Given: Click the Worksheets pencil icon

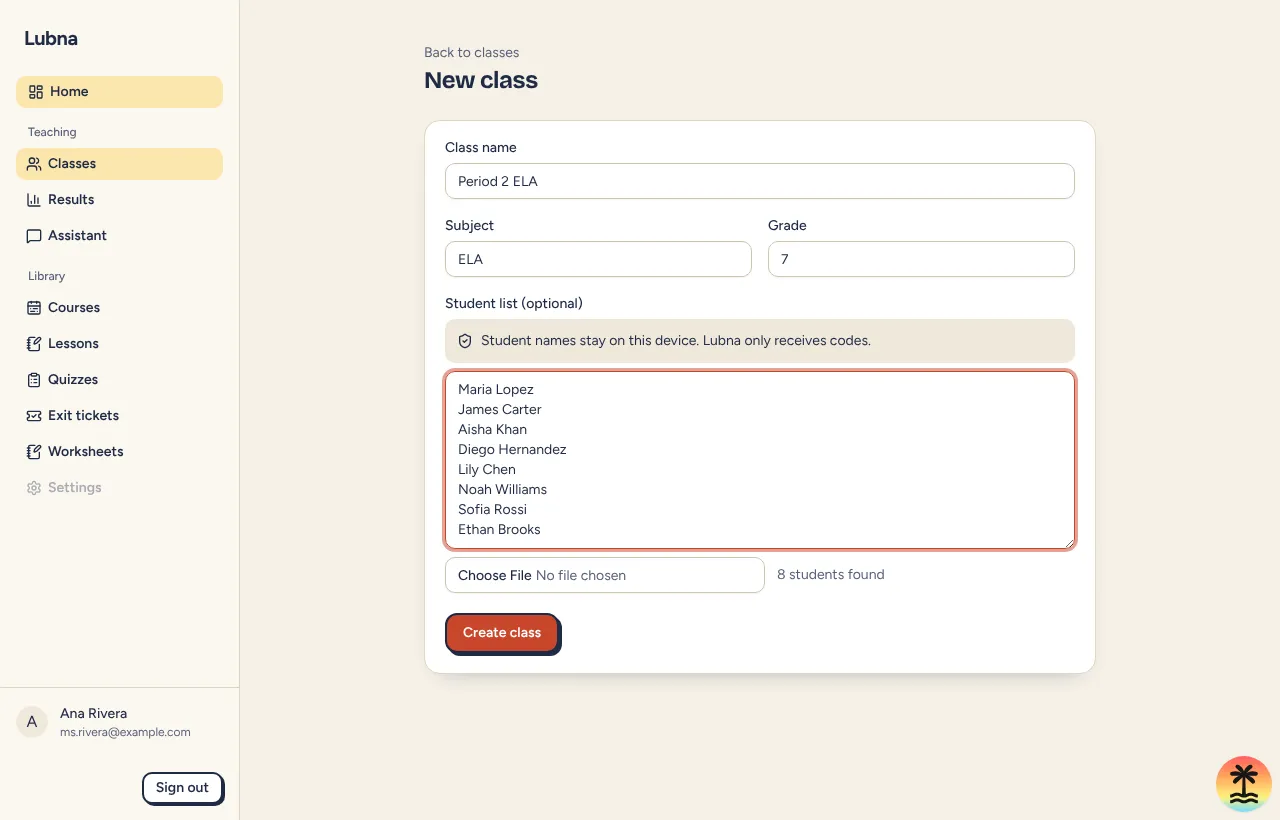Looking at the screenshot, I should click(x=34, y=452).
